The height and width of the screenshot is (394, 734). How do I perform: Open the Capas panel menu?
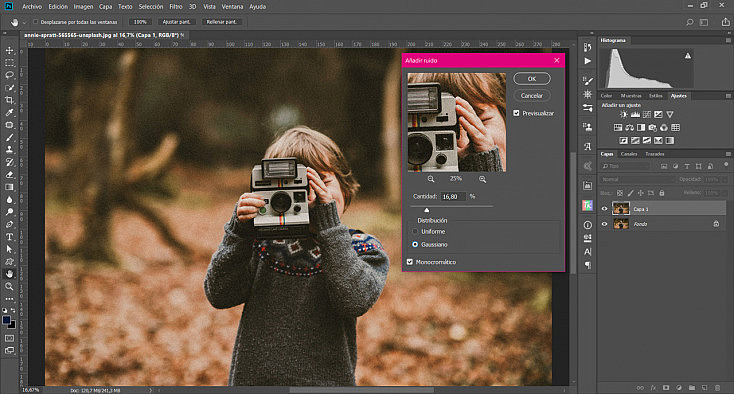pyautogui.click(x=728, y=154)
